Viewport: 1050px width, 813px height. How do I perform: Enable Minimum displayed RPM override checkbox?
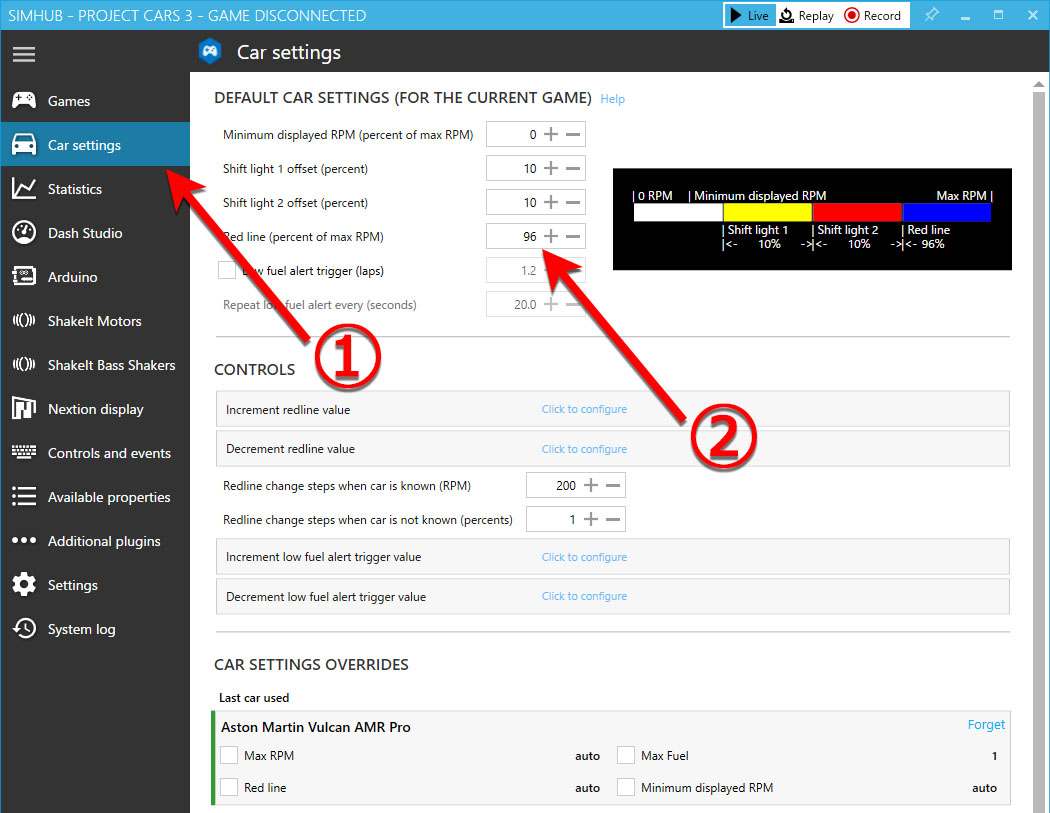[626, 787]
